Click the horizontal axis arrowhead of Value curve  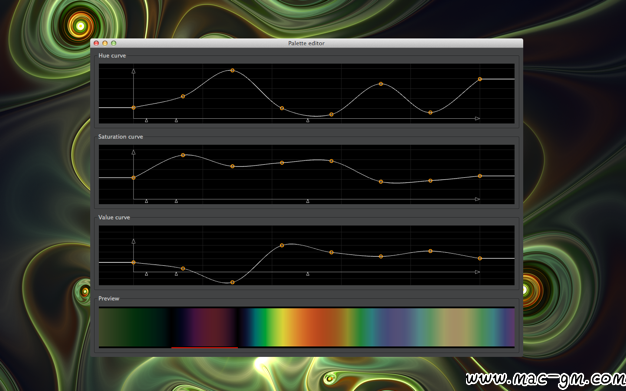[x=477, y=272]
